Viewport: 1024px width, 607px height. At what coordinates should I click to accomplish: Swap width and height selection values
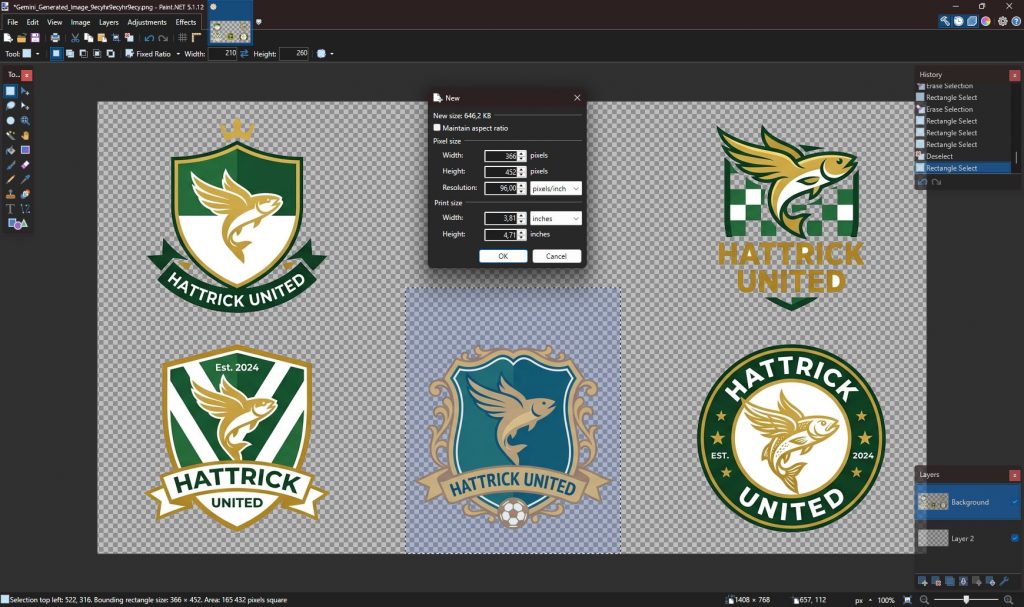(x=244, y=53)
